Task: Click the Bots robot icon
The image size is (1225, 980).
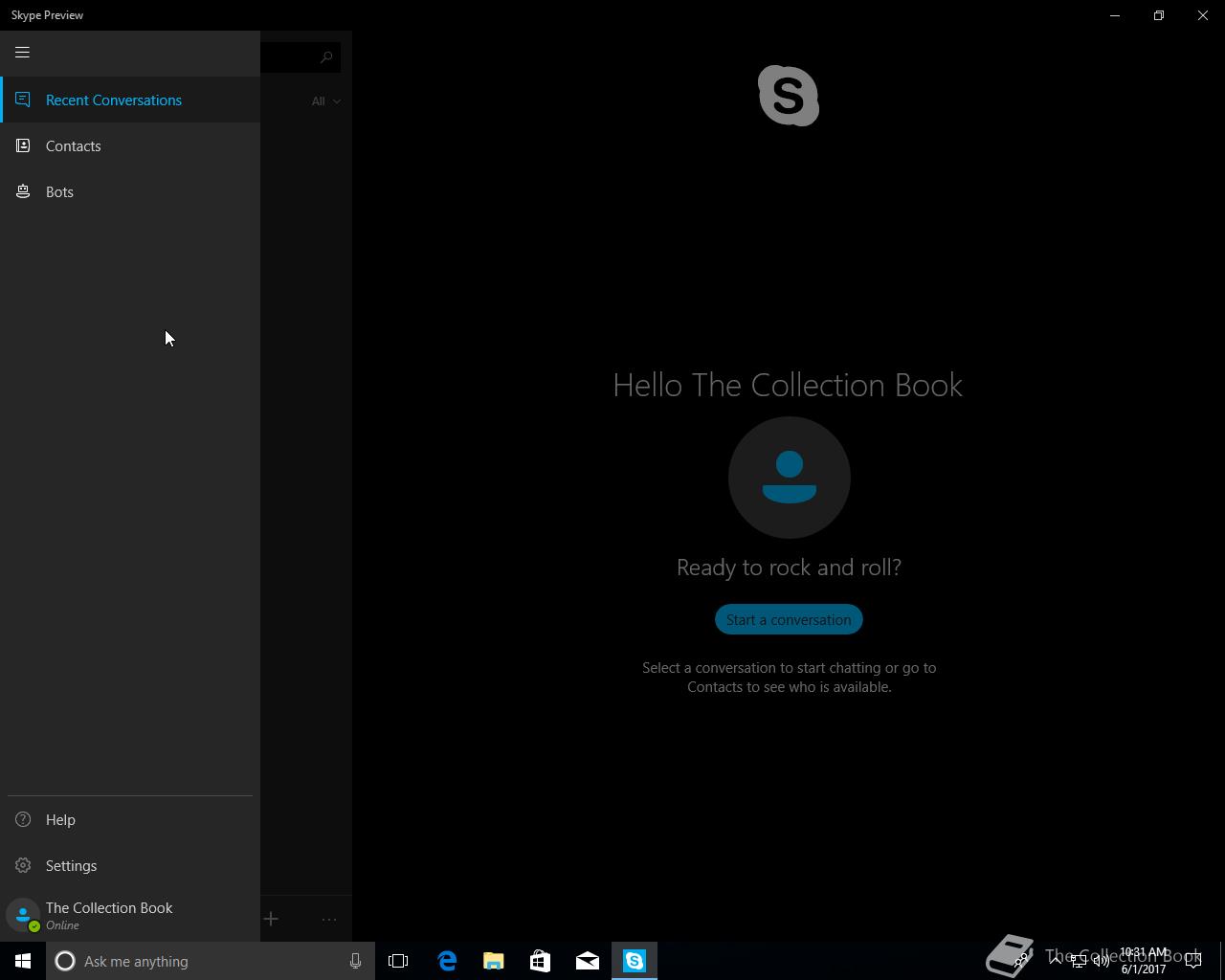Action: (23, 191)
